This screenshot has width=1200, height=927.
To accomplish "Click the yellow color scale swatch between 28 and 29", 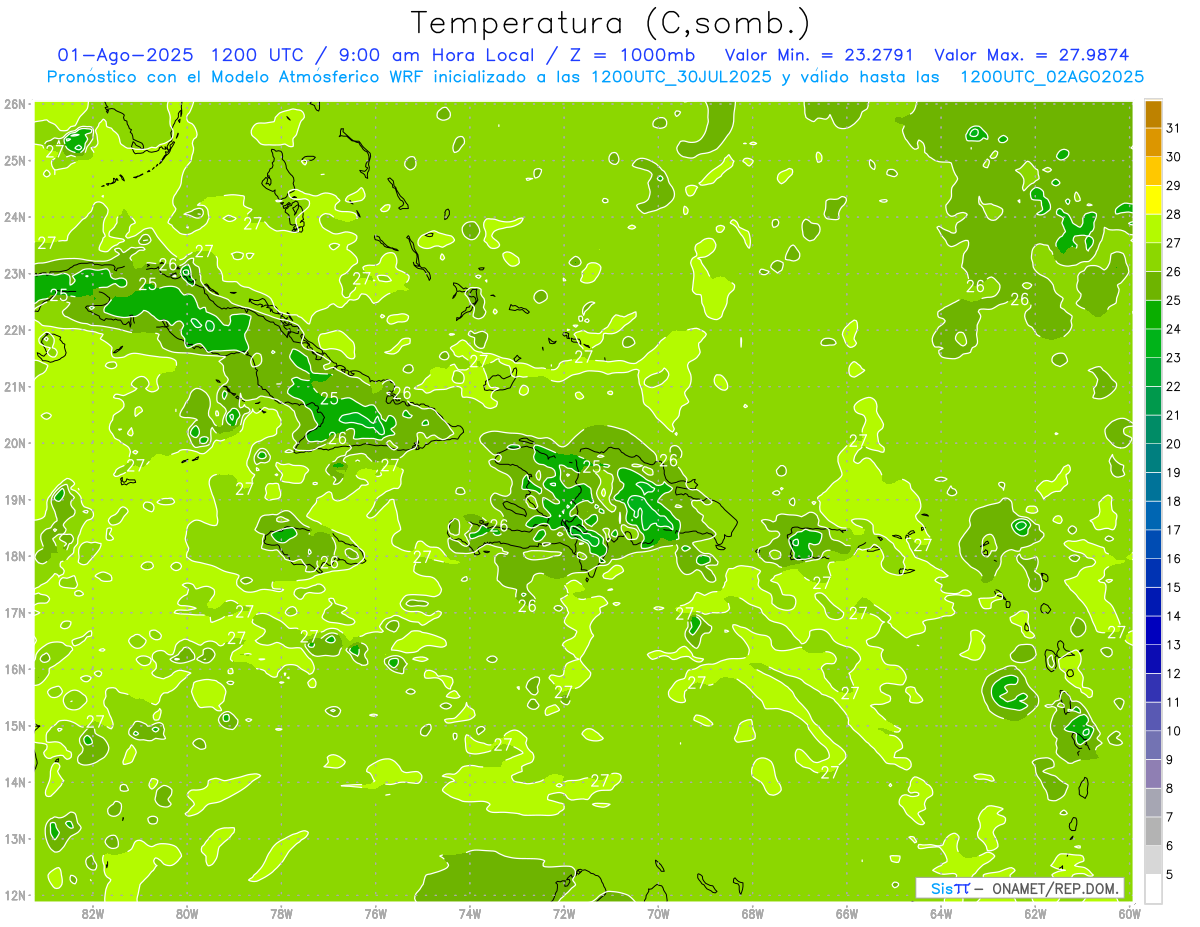I will click(x=1153, y=199).
